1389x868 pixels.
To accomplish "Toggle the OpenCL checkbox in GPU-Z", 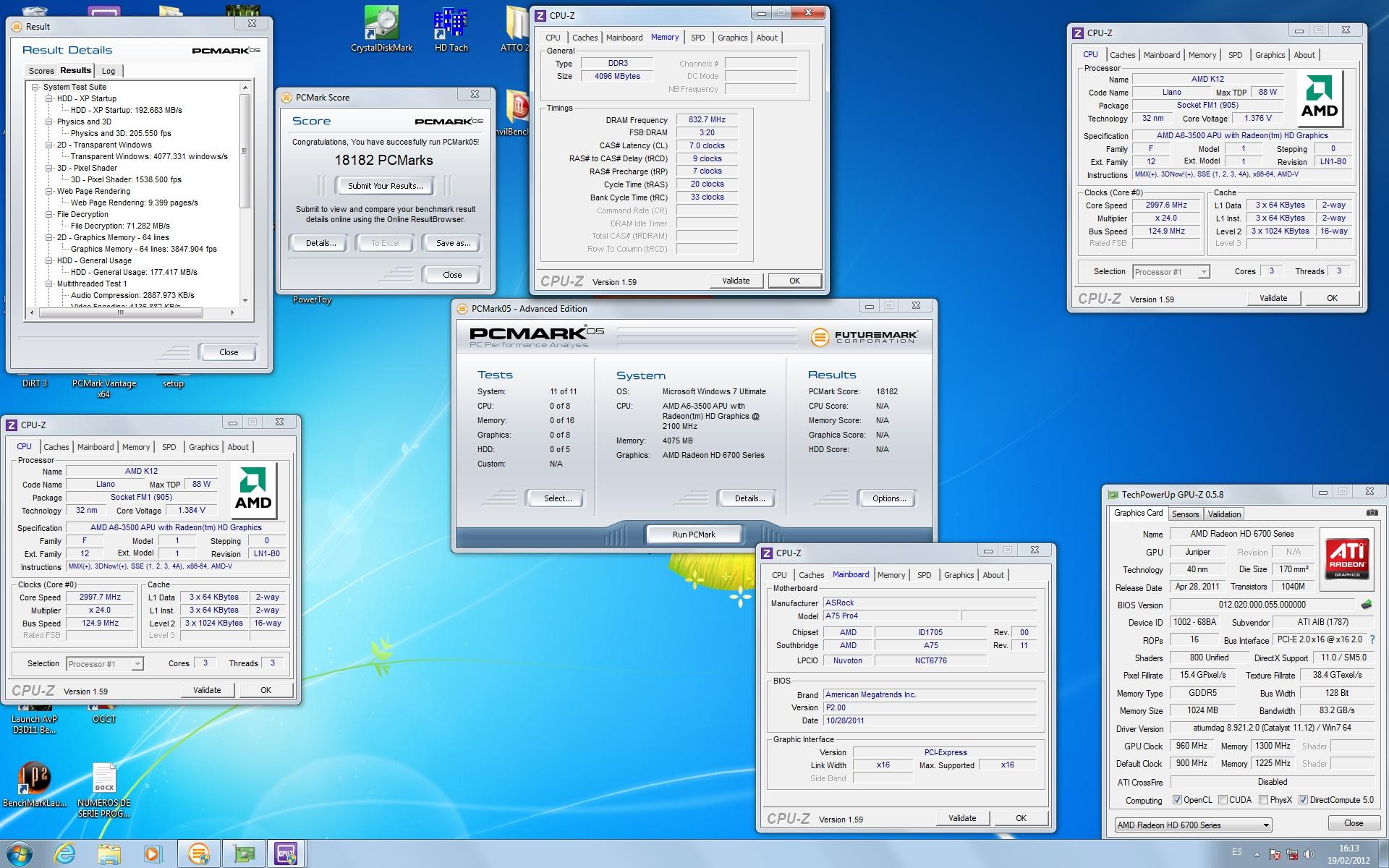I will tap(1176, 800).
